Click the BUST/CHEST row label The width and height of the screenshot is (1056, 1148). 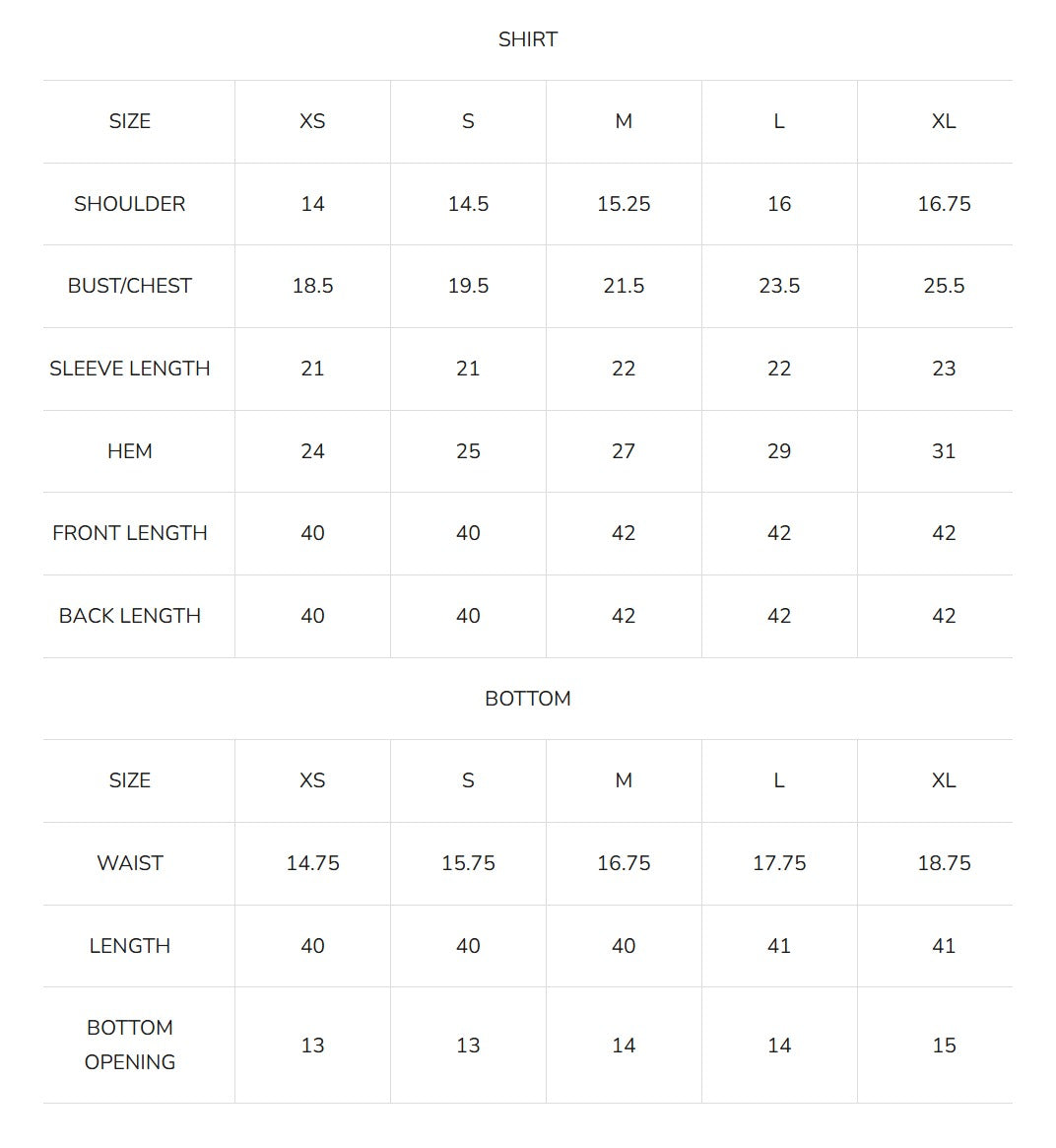point(129,286)
